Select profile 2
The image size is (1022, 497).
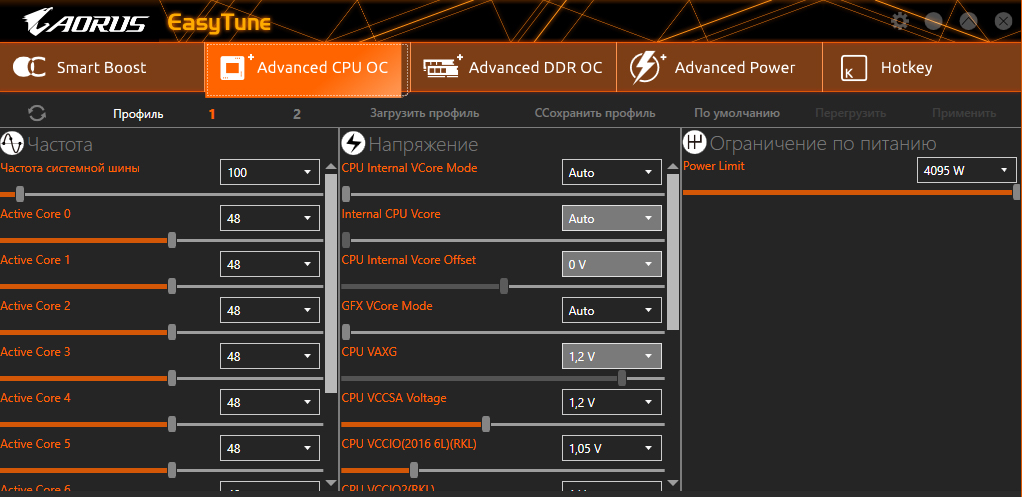[x=297, y=114]
